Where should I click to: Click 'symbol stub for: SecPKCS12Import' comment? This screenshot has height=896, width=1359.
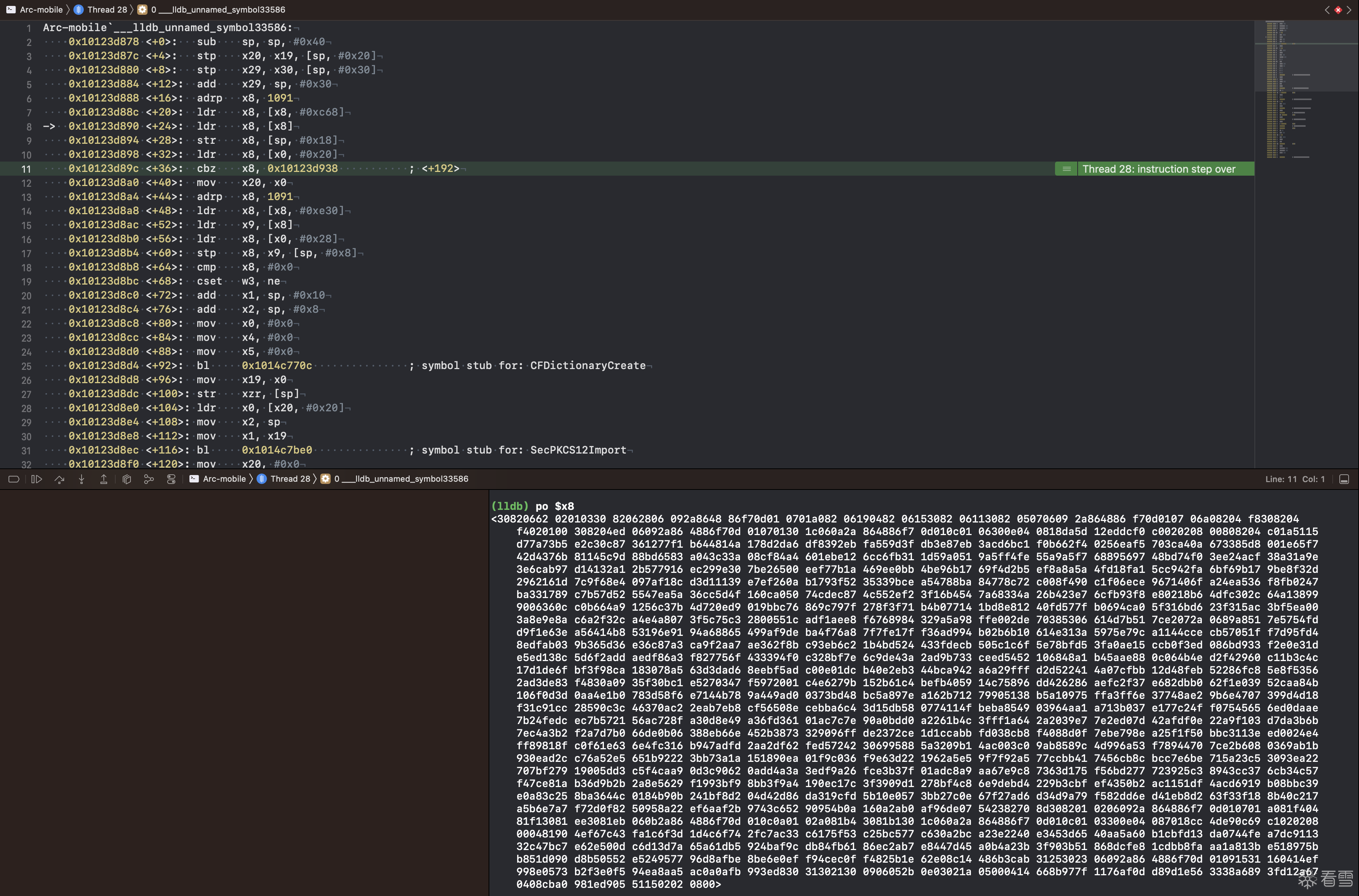coord(523,450)
